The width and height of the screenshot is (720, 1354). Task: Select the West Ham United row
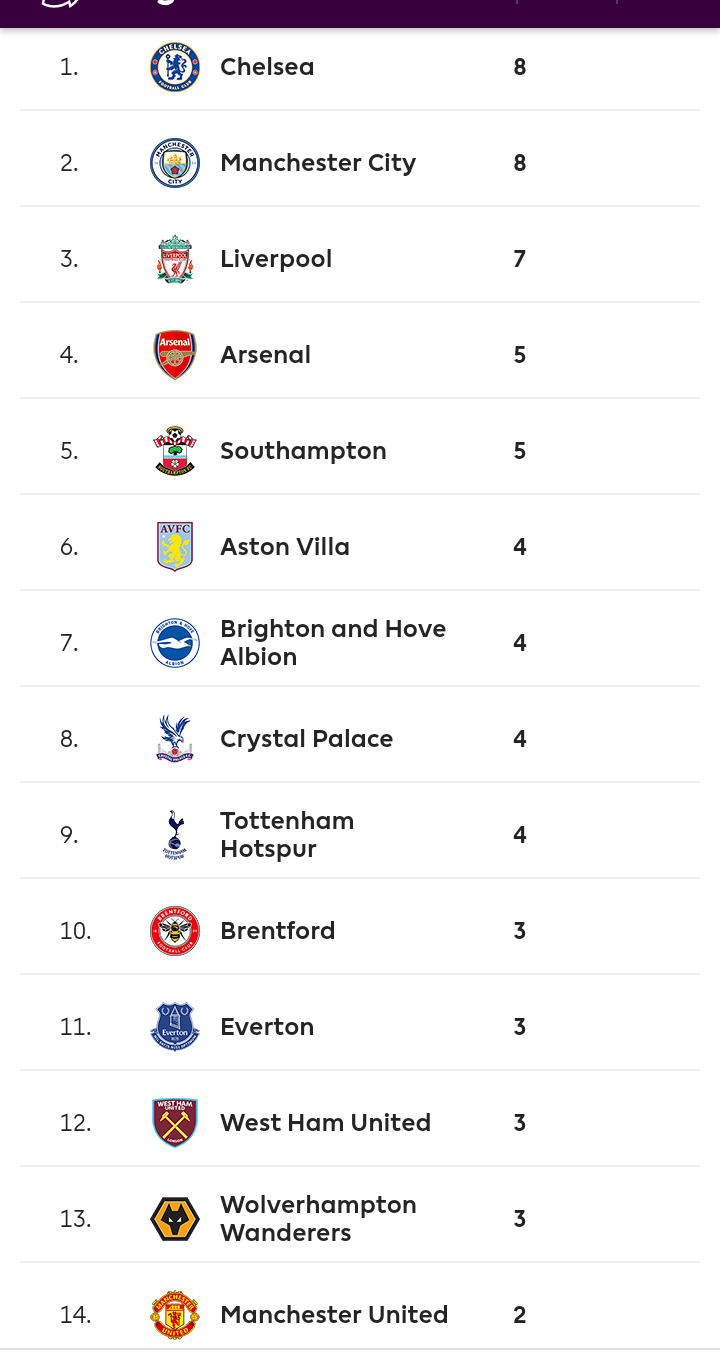click(x=360, y=1123)
